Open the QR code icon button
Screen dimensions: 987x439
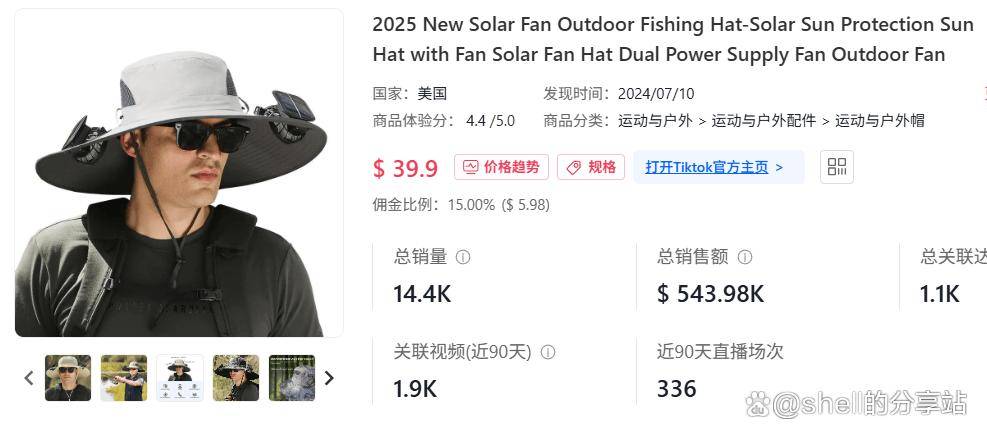(x=837, y=167)
